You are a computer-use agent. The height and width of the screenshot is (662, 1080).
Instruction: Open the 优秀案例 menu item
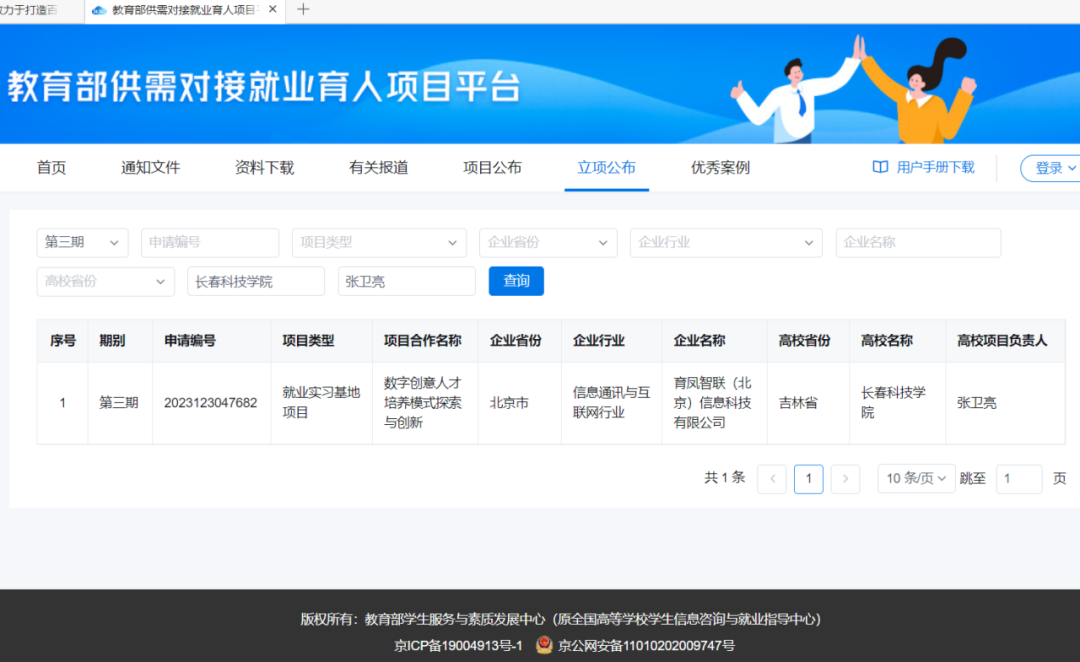click(720, 168)
